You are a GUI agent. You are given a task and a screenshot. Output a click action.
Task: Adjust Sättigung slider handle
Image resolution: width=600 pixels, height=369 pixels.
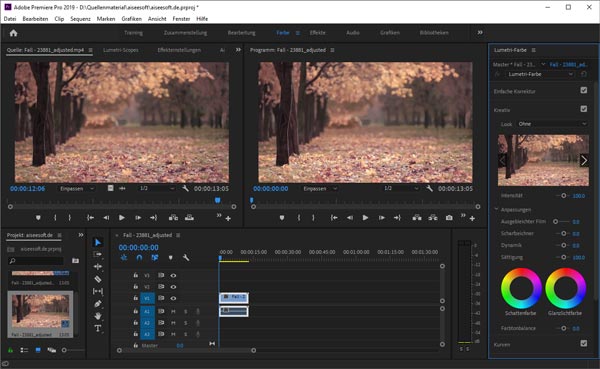(x=564, y=257)
